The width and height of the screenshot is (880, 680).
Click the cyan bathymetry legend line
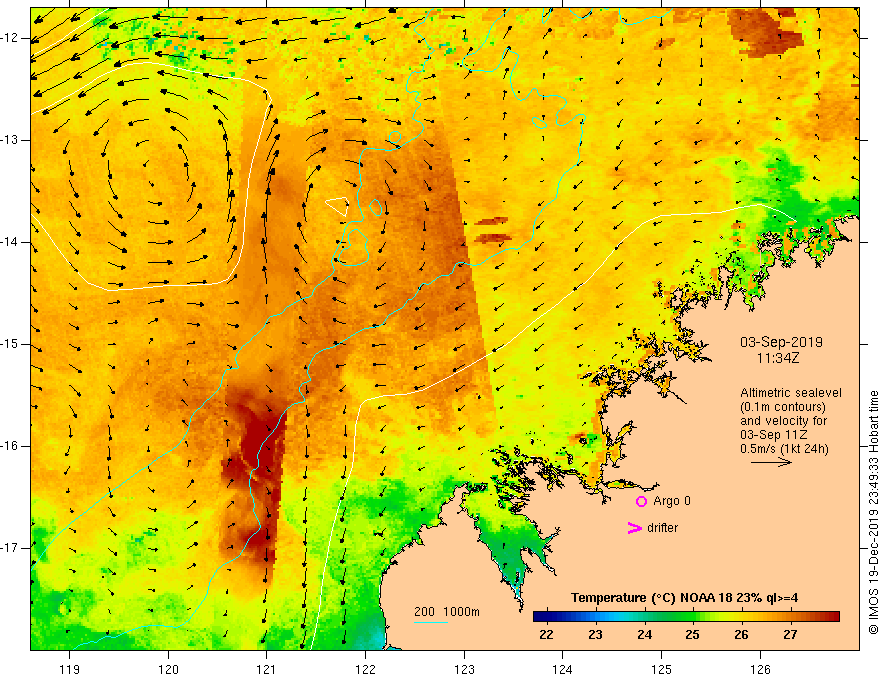click(430, 622)
